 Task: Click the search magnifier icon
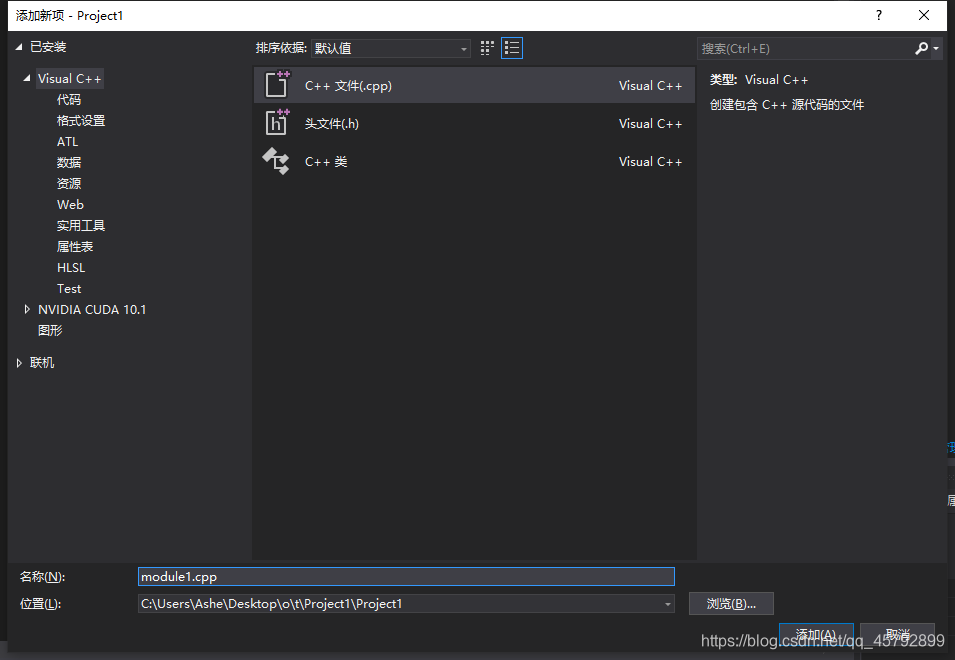click(x=922, y=48)
